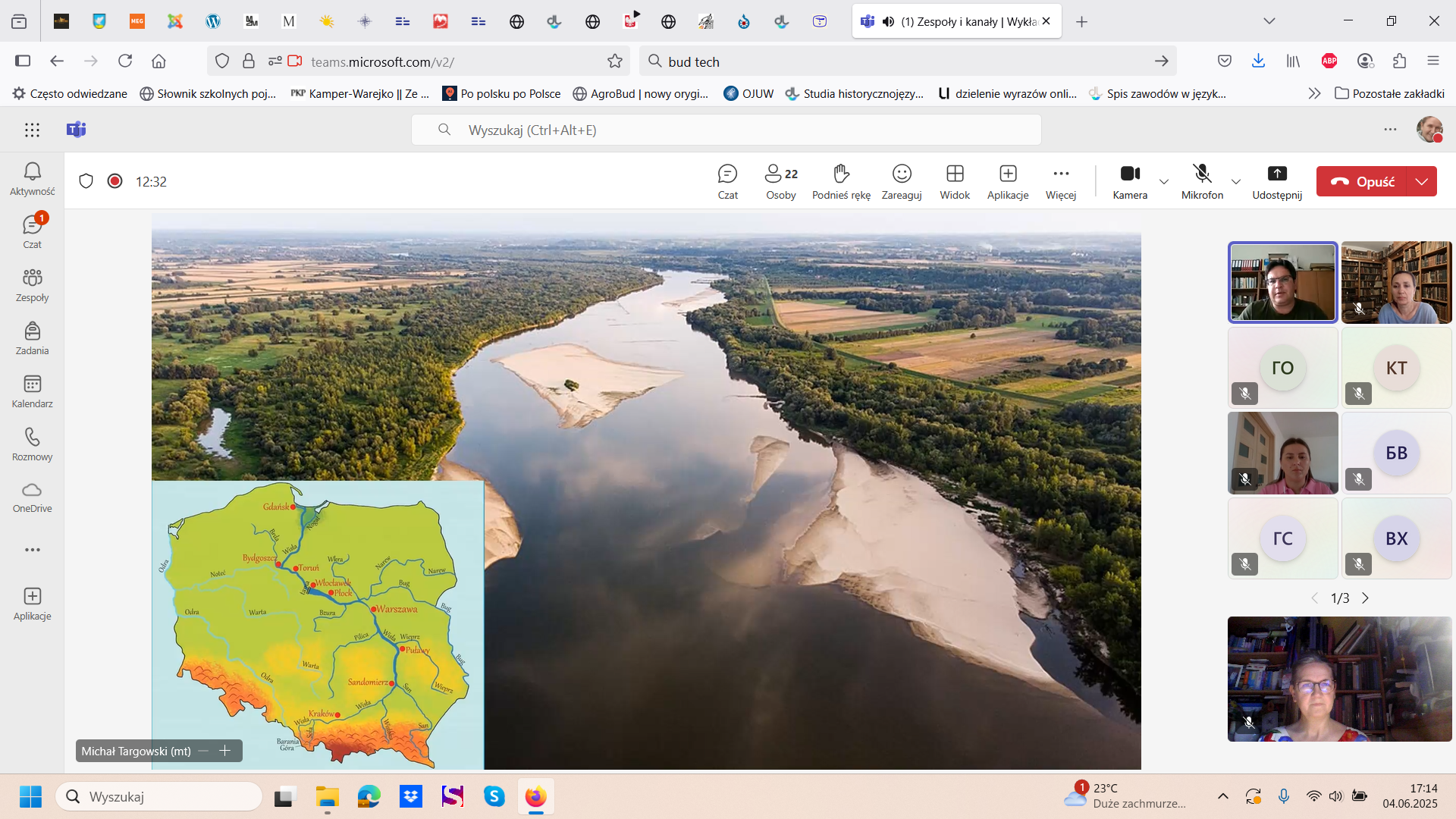Open 'Często odwiedzane' bookmarks folder
Viewport: 1456px width, 819px height.
click(70, 93)
